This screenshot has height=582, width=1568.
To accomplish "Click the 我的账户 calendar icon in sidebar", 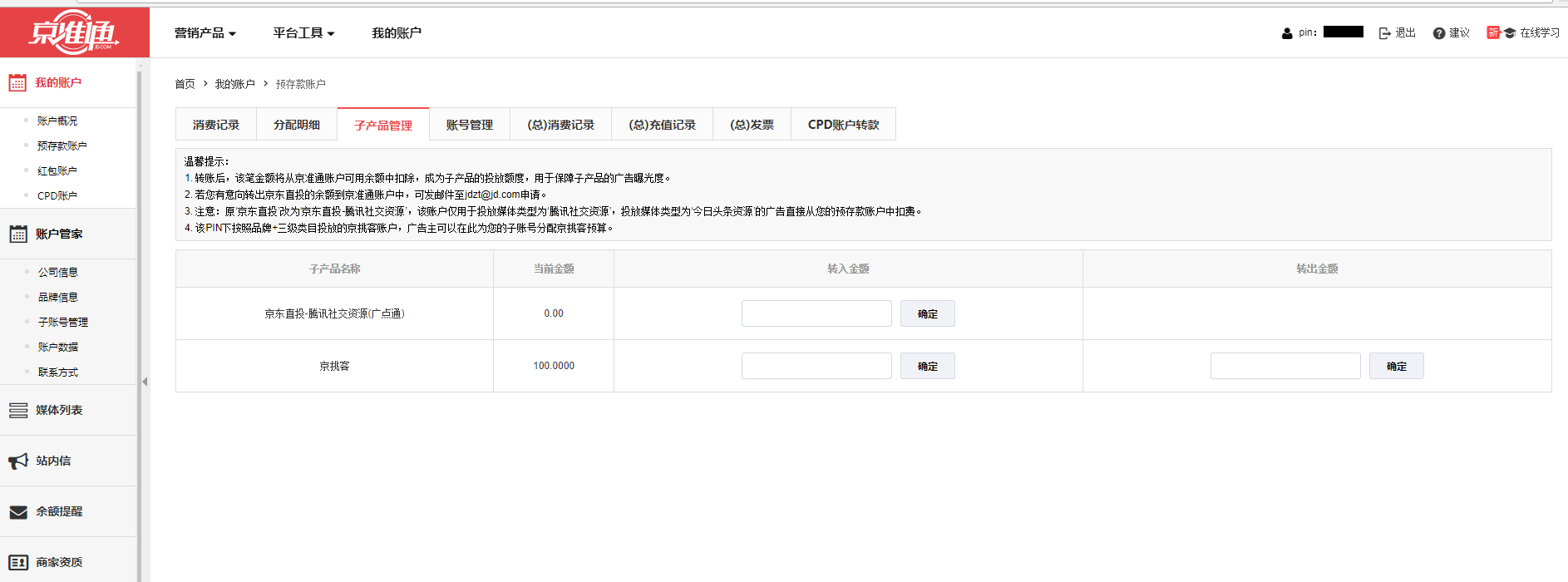I will pos(17,83).
